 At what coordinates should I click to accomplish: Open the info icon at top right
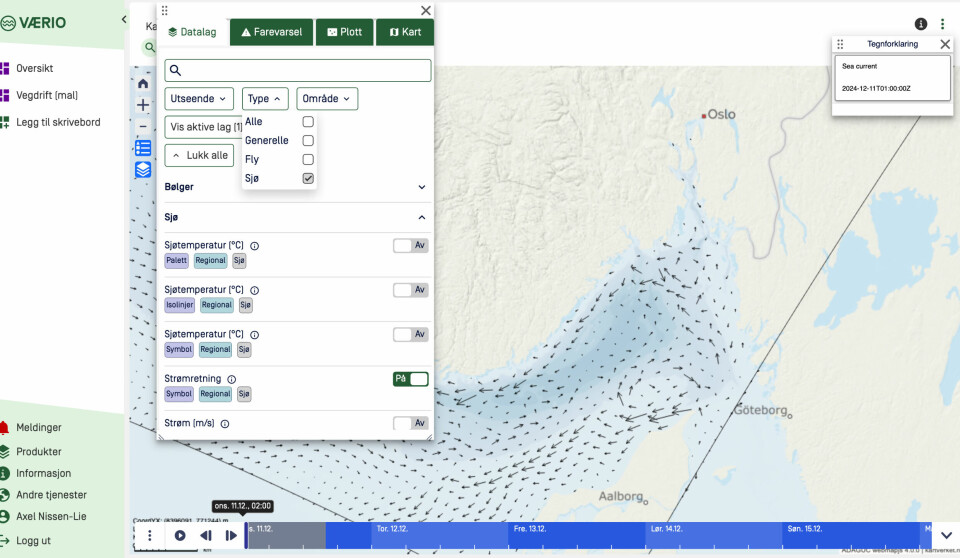[x=921, y=24]
